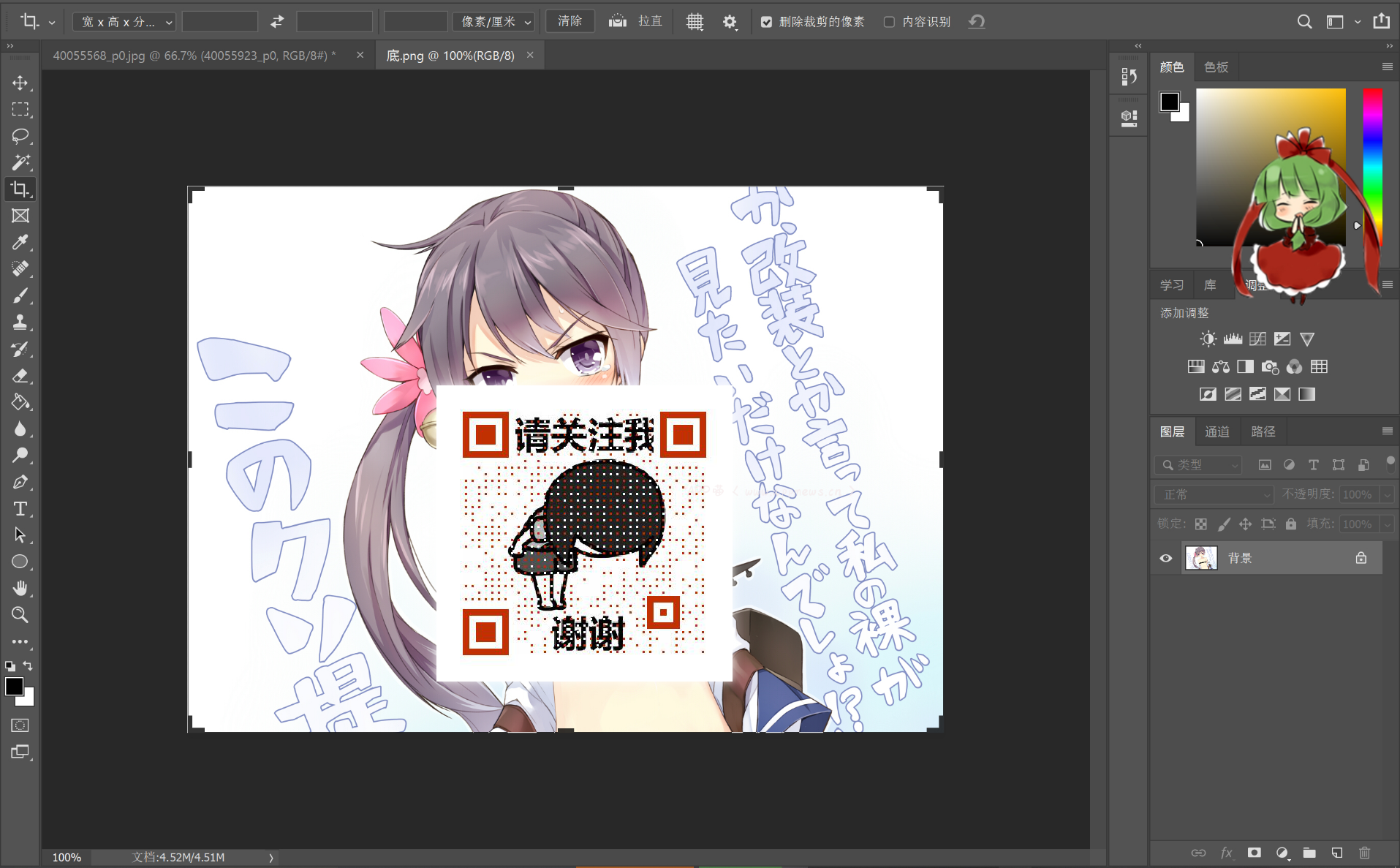Viewport: 1400px width, 868px height.
Task: Switch to the 学习 learn tab
Action: [1172, 285]
